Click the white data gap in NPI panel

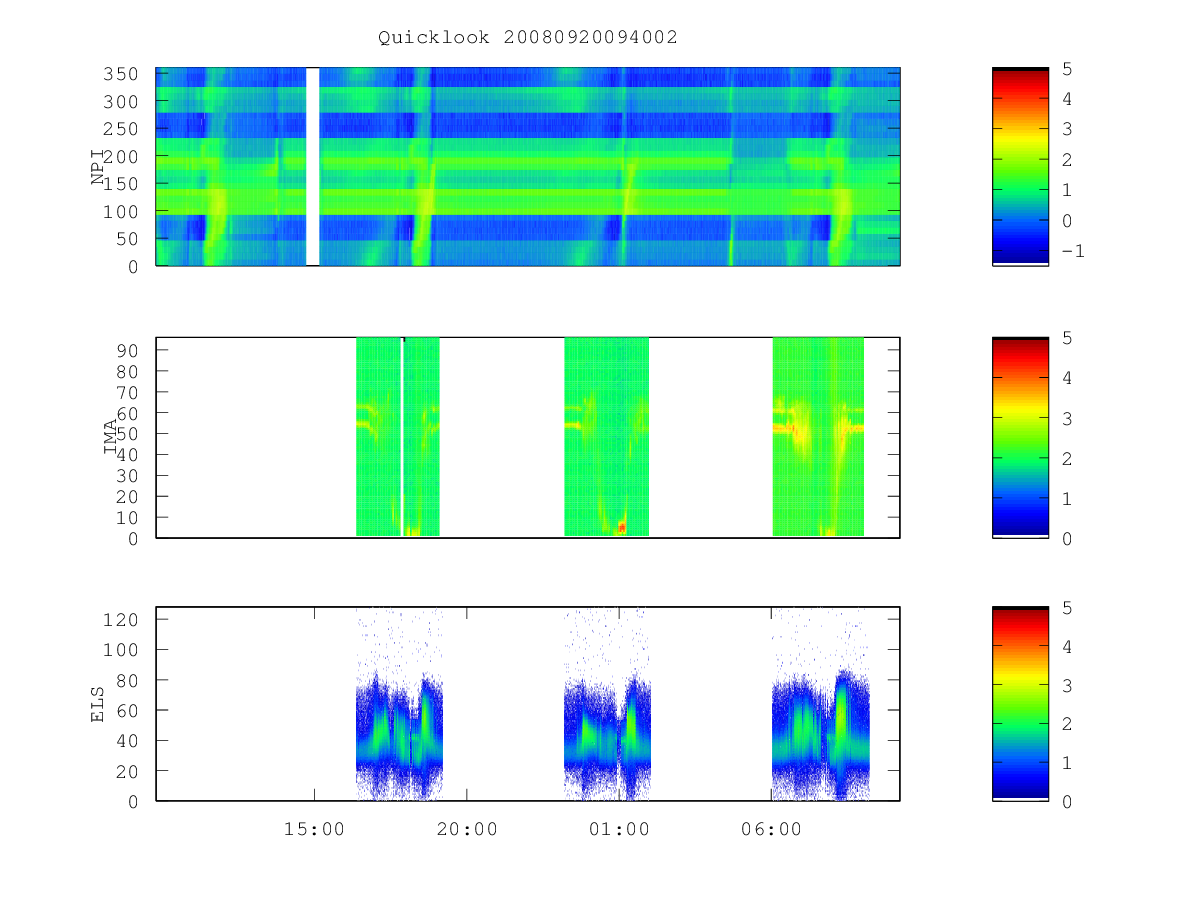[313, 166]
